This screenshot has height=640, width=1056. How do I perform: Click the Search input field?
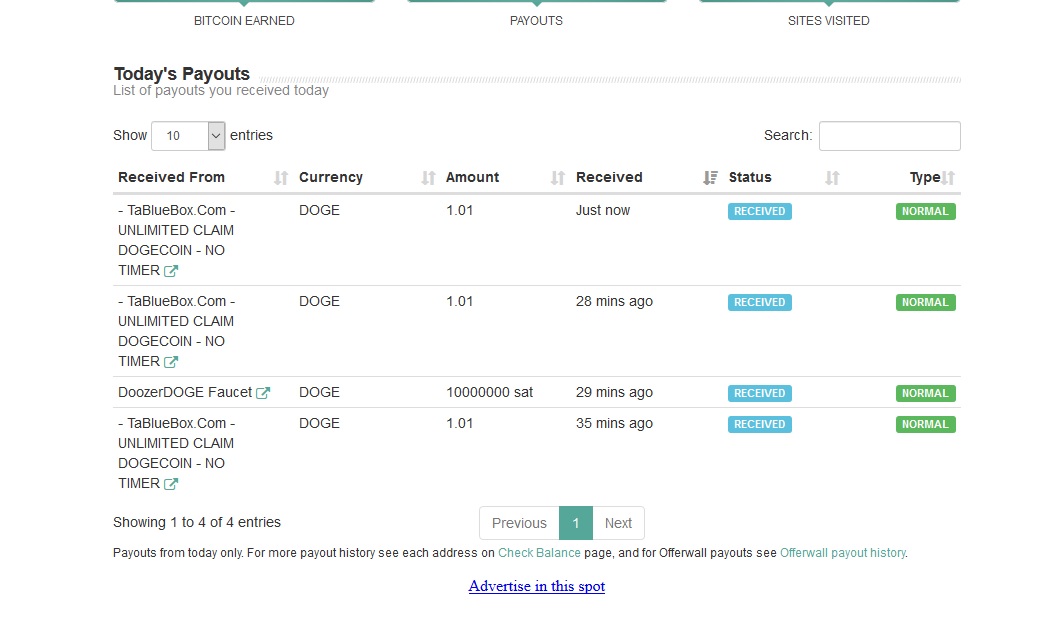click(890, 136)
